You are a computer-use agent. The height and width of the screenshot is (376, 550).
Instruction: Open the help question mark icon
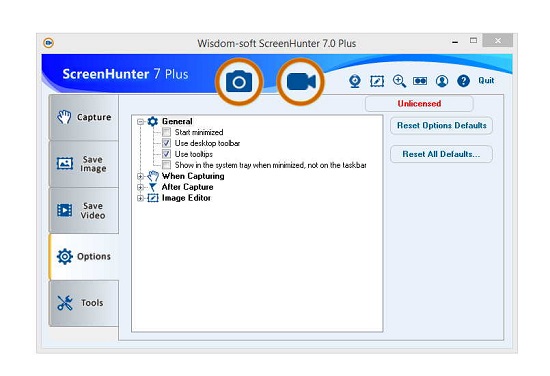tap(463, 81)
